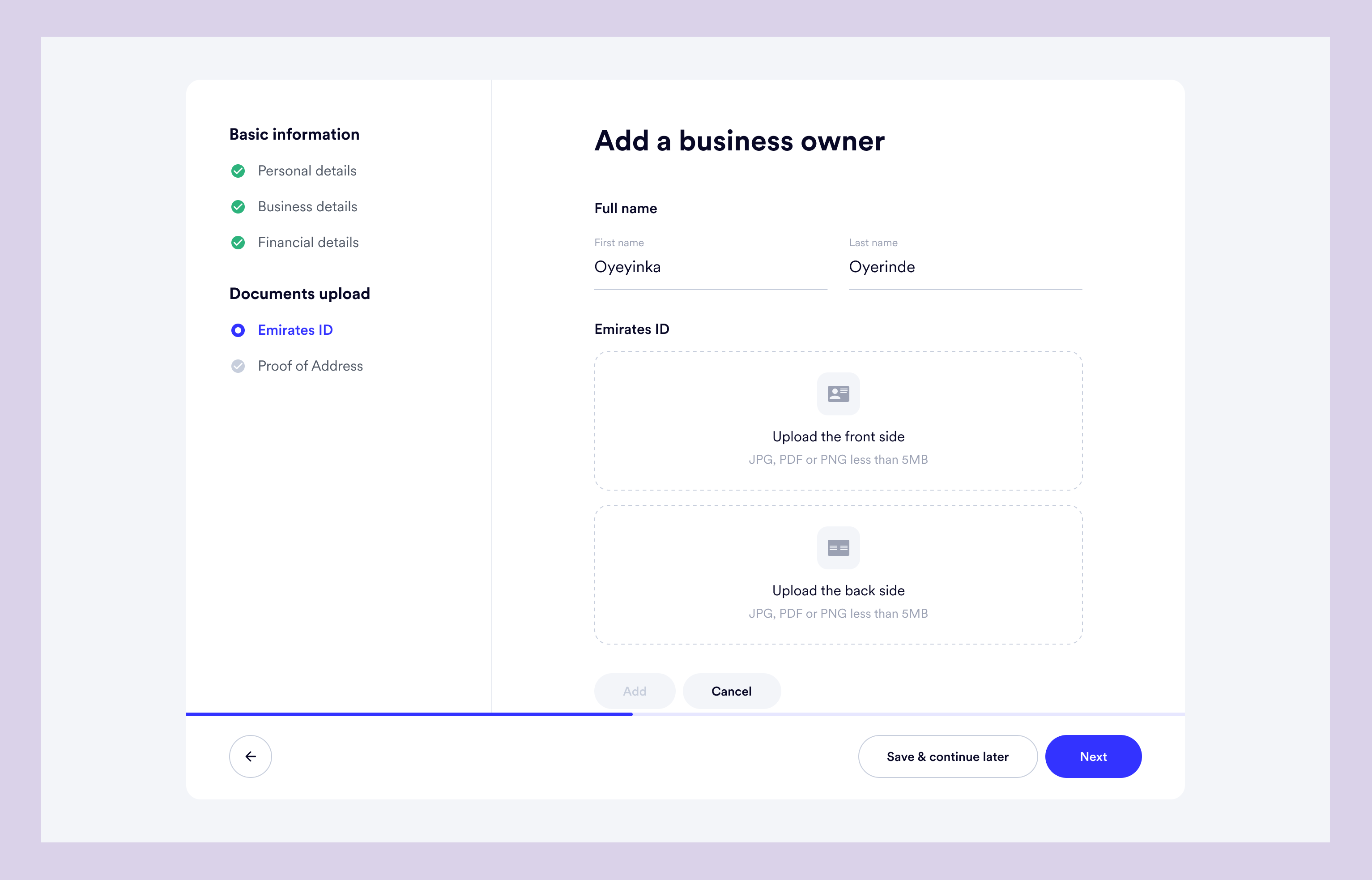Click the card back side icon
This screenshot has height=880, width=1372.
click(838, 548)
